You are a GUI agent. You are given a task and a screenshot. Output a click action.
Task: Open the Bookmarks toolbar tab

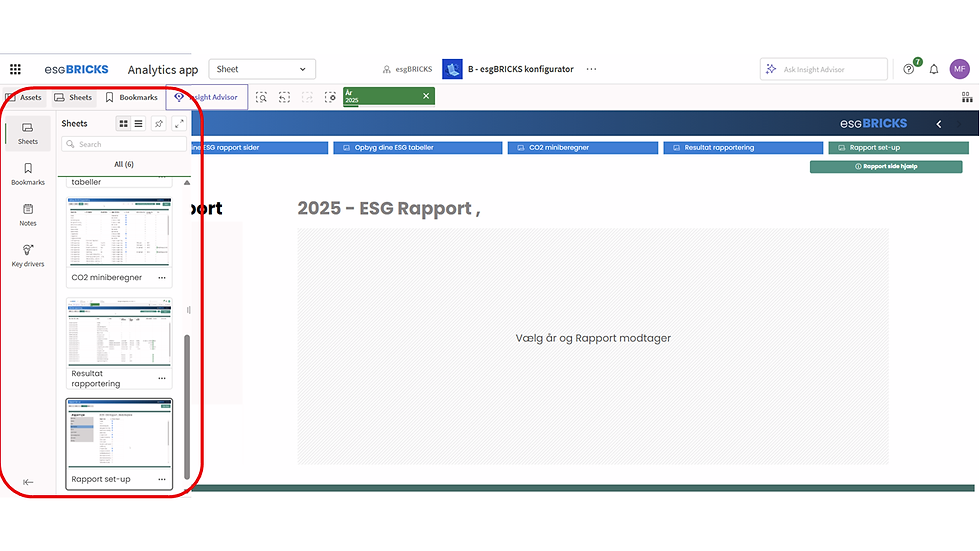pyautogui.click(x=131, y=97)
